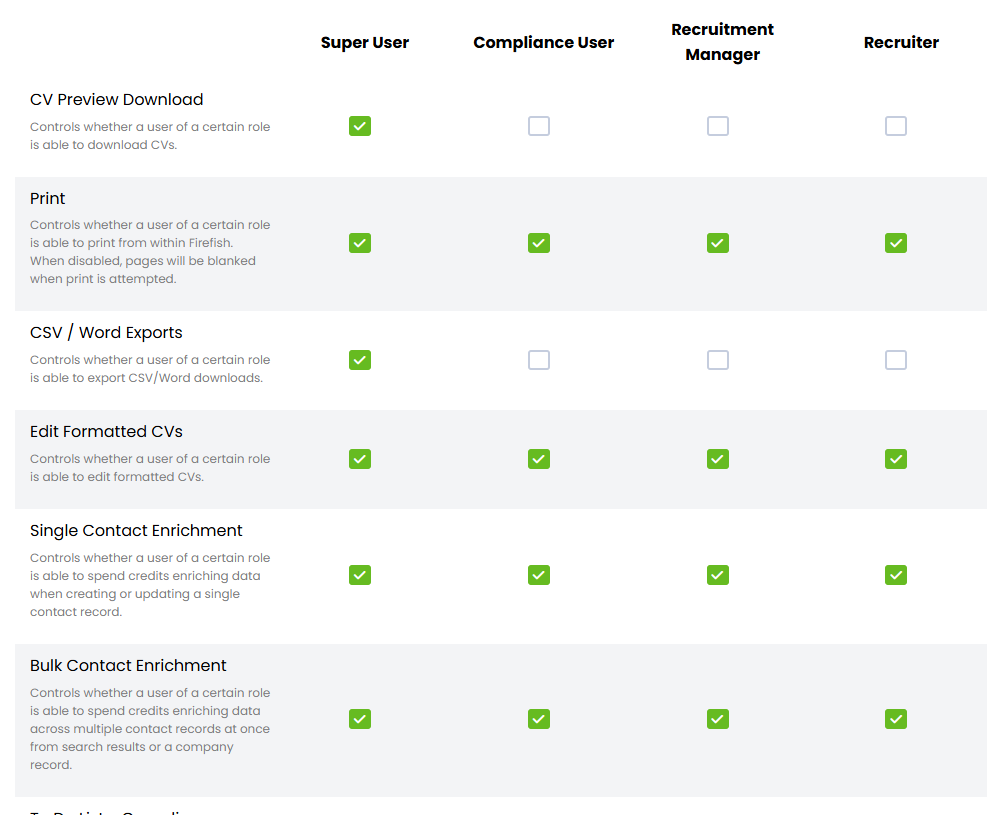
Task: Click the Bulk Contact Enrichment setting title
Action: point(128,666)
